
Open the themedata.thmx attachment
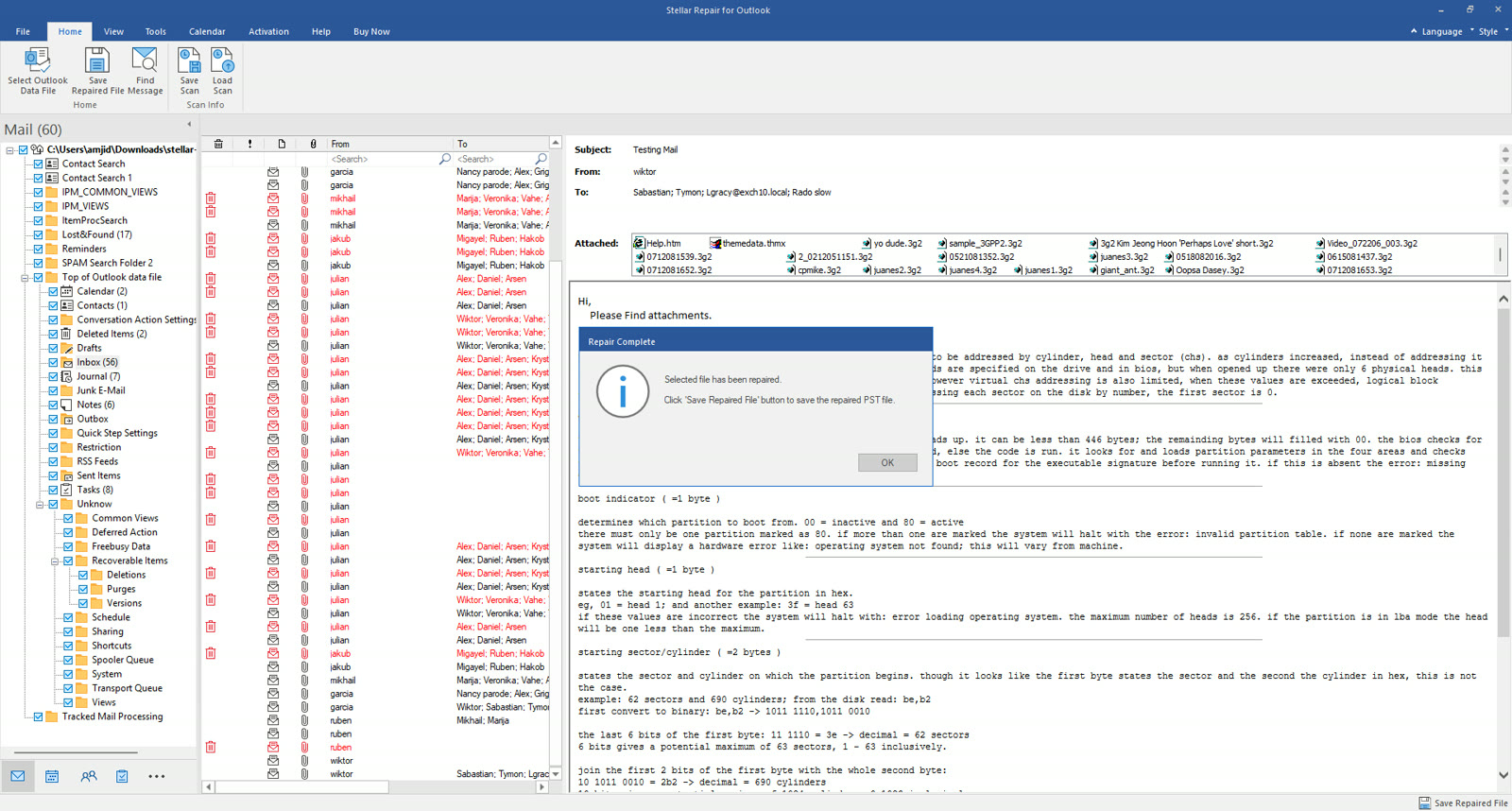pos(747,243)
